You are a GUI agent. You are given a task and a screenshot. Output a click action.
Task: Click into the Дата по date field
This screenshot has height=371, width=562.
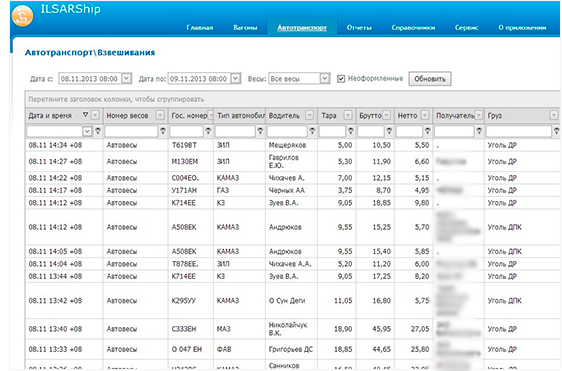(x=199, y=79)
